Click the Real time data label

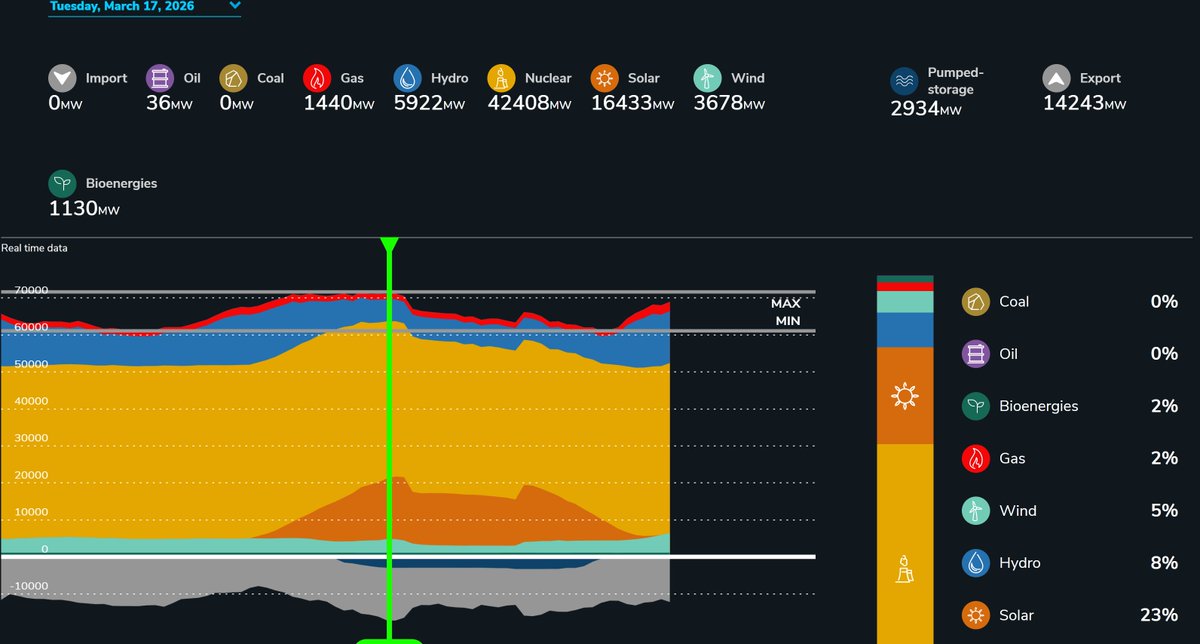pos(34,247)
